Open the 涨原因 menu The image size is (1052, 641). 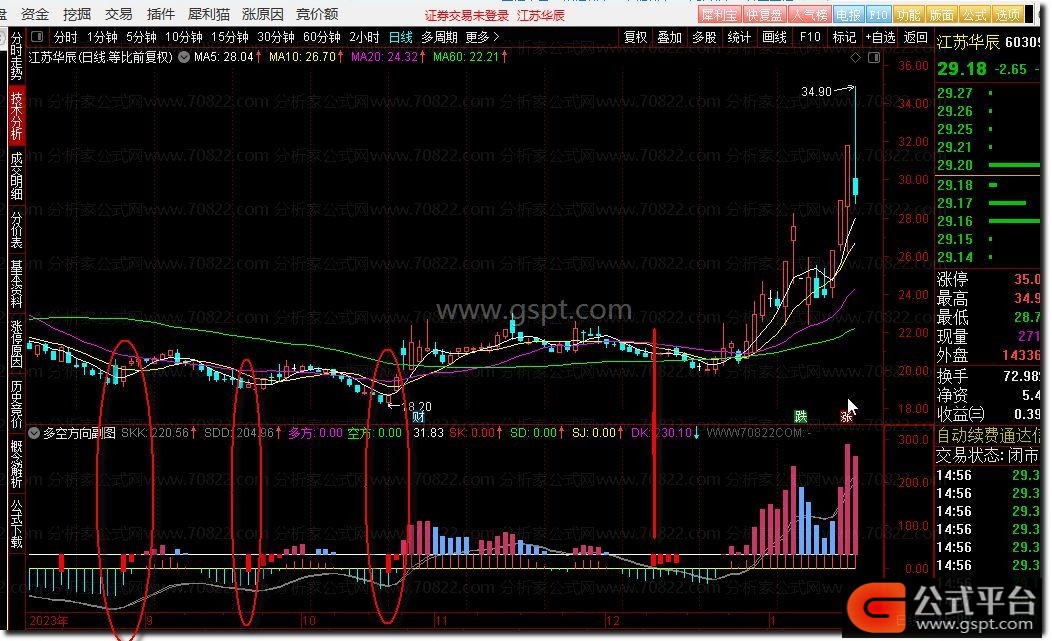(262, 13)
